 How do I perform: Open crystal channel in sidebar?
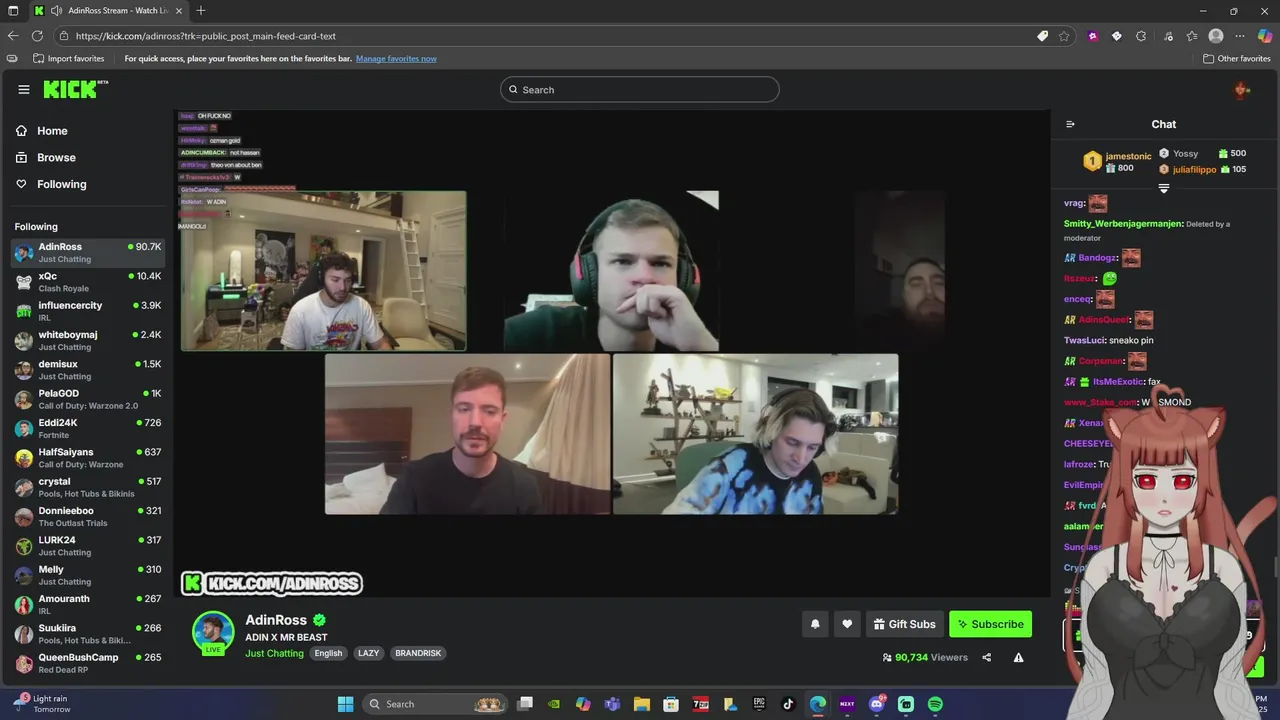(x=88, y=487)
